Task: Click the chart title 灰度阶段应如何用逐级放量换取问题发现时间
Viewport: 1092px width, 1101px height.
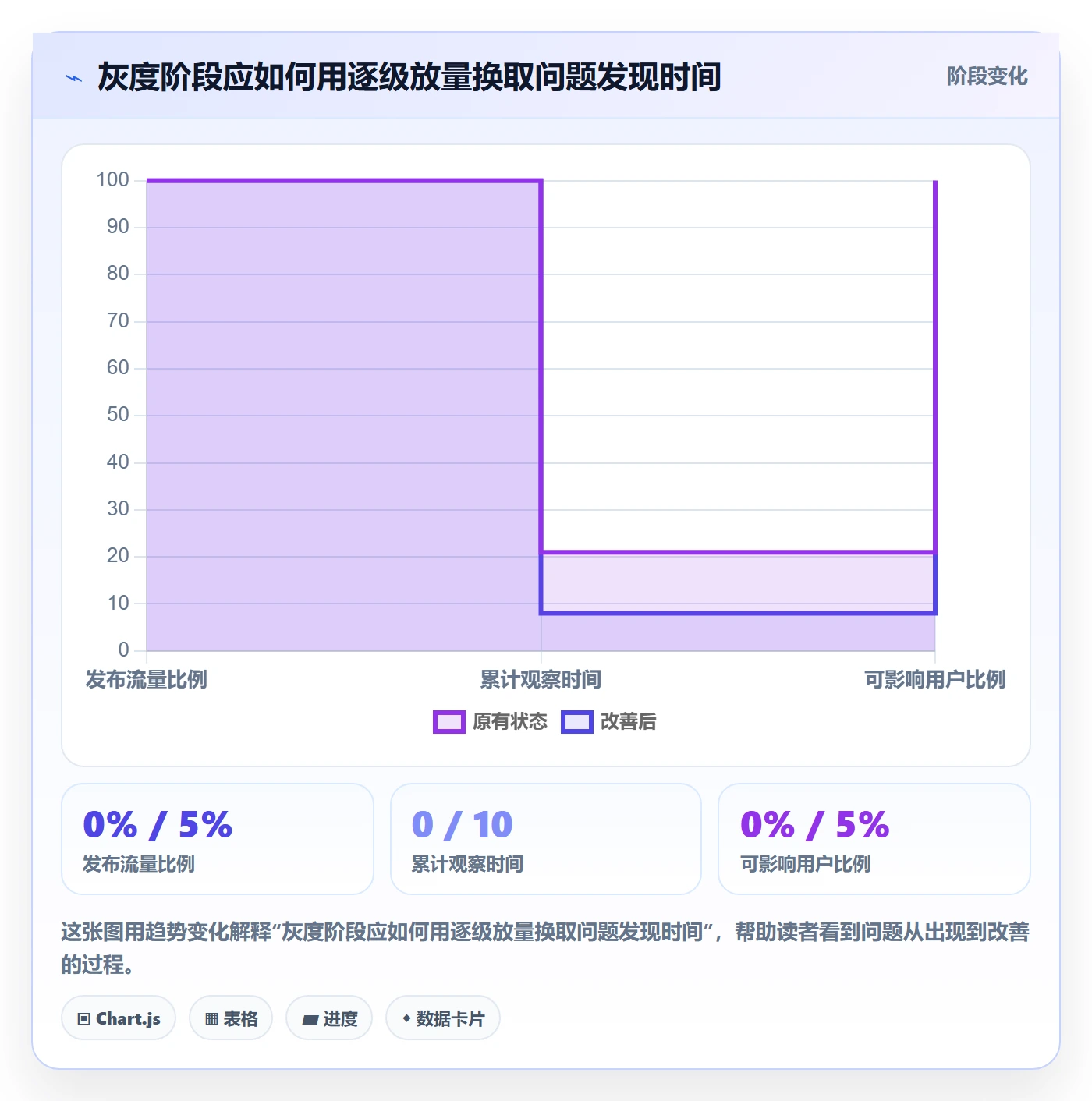Action: [x=409, y=77]
